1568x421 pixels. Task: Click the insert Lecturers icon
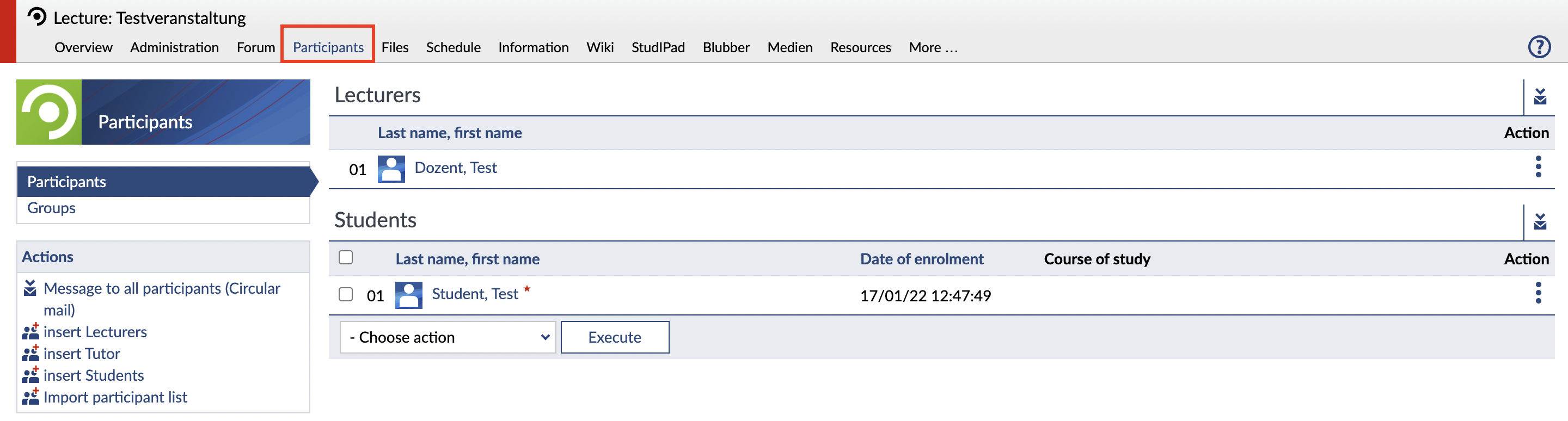(x=30, y=332)
